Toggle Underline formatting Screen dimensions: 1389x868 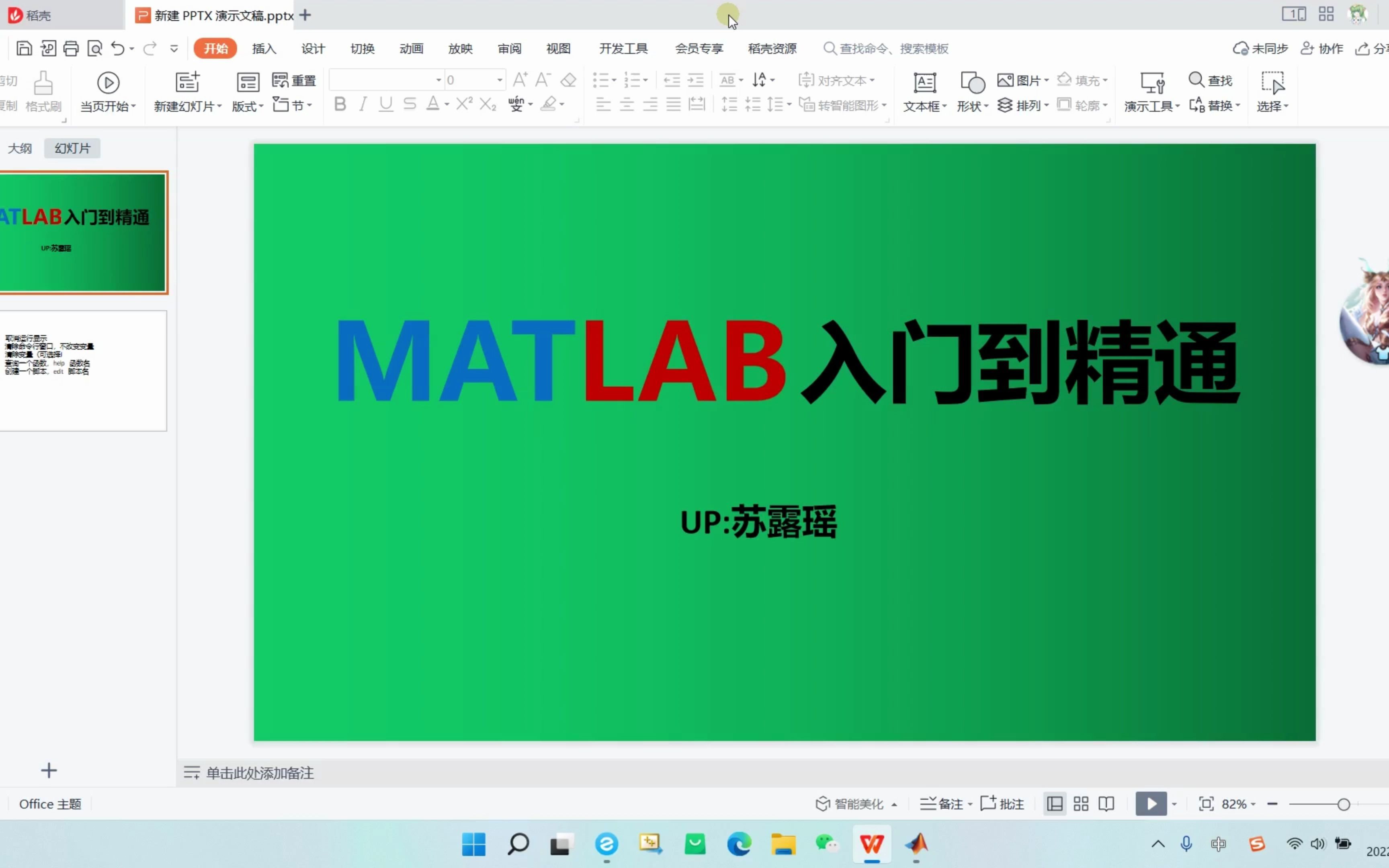point(386,104)
